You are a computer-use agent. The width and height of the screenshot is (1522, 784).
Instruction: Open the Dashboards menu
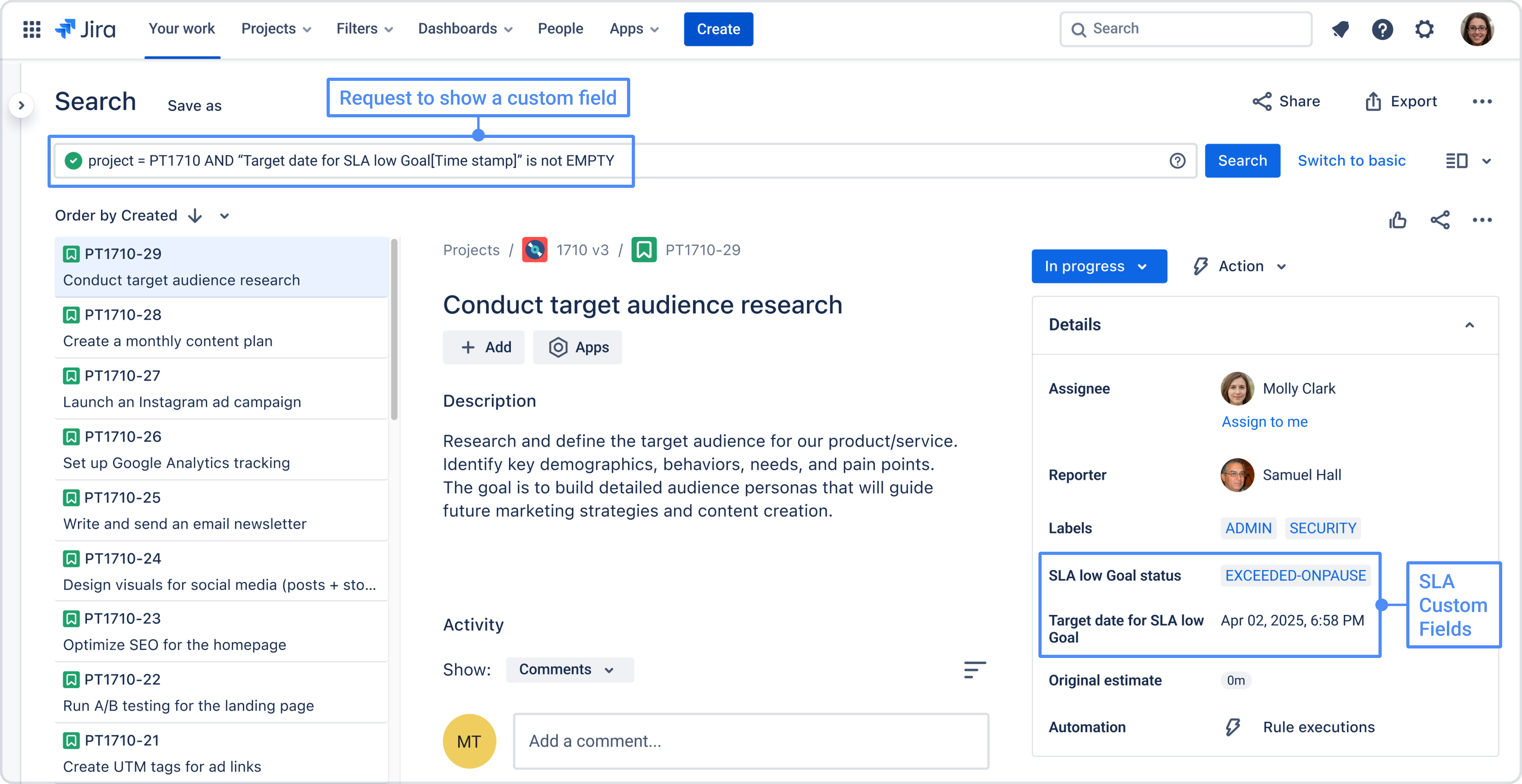(x=465, y=29)
